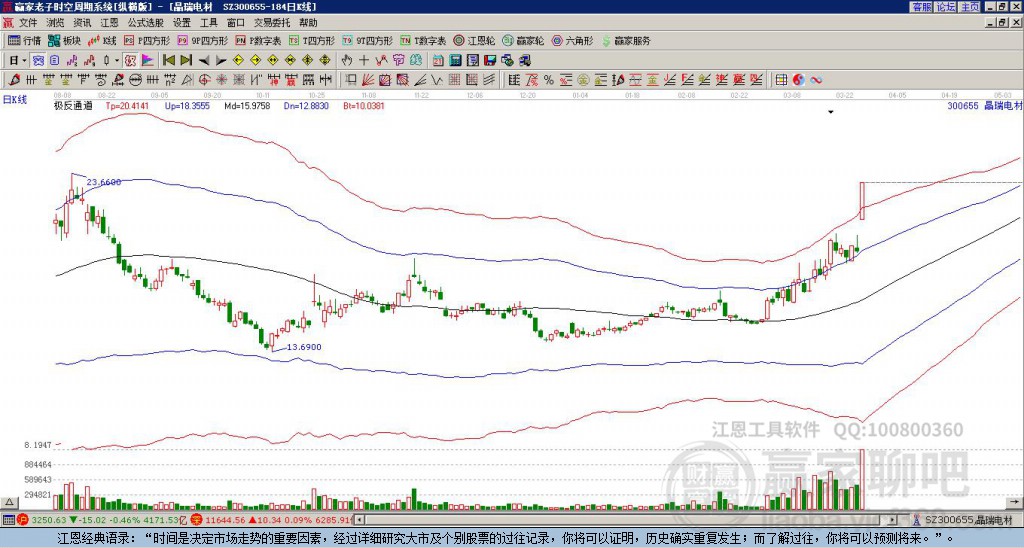Click the 板块 toolbar button

(65, 40)
